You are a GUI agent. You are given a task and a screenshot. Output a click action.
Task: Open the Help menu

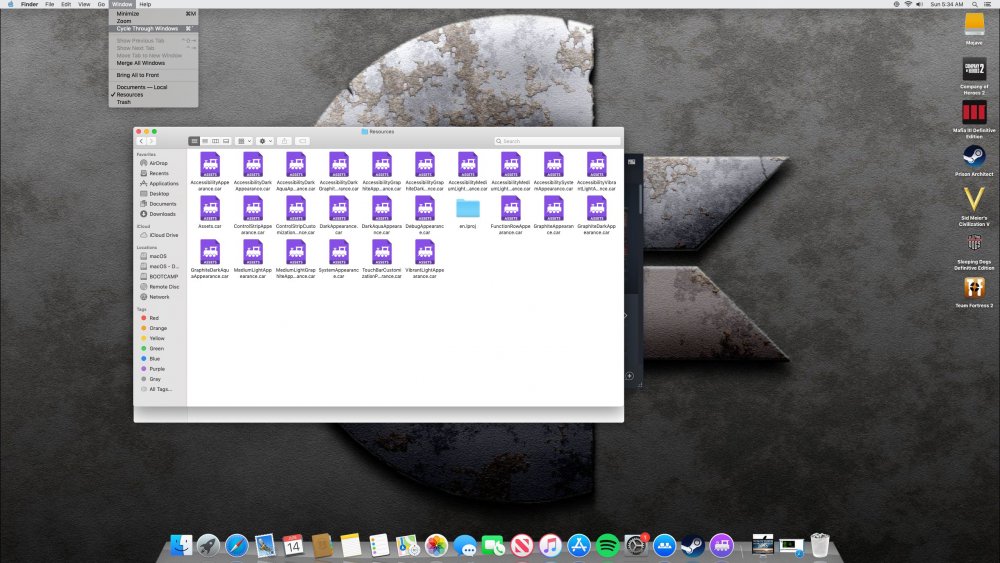[x=145, y=4]
